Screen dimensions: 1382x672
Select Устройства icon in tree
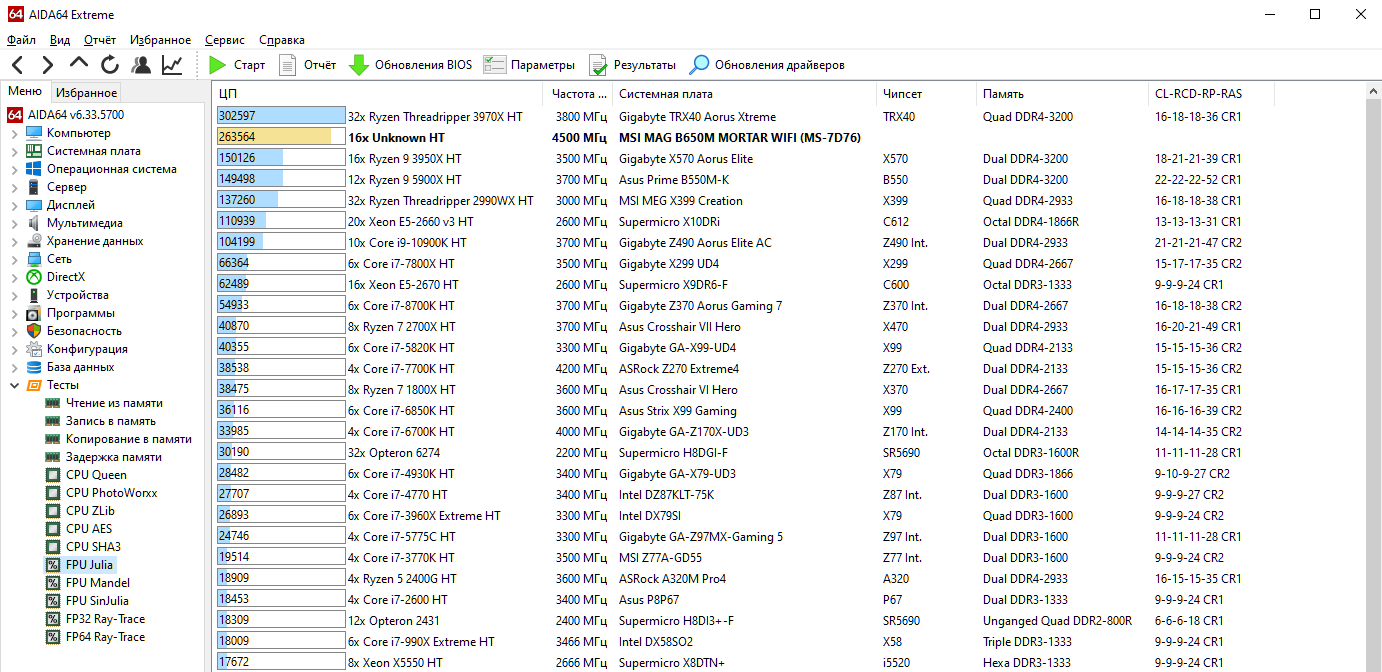pos(34,295)
